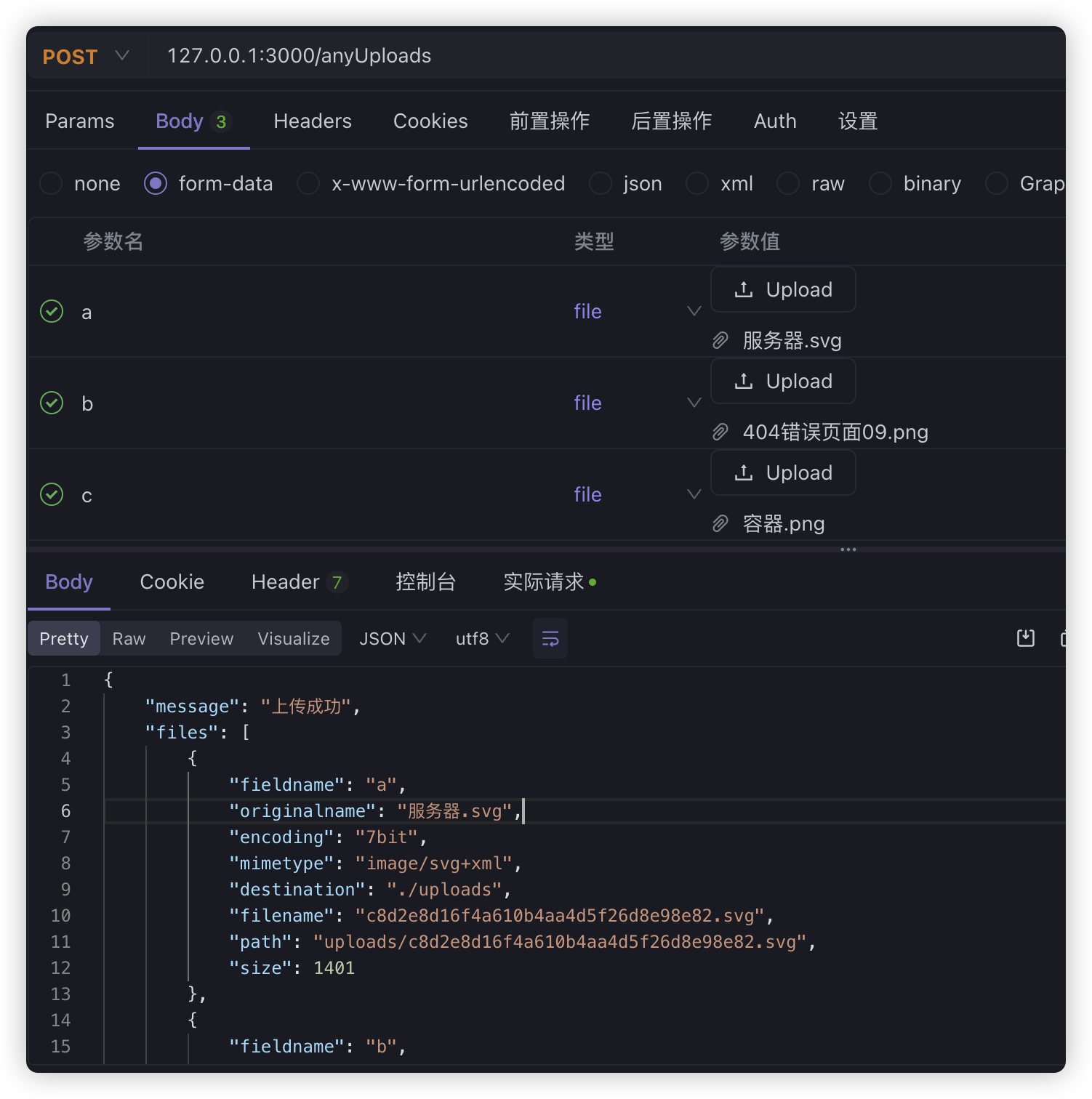
Task: Select x-www-form-urlencoded body type
Action: click(308, 183)
